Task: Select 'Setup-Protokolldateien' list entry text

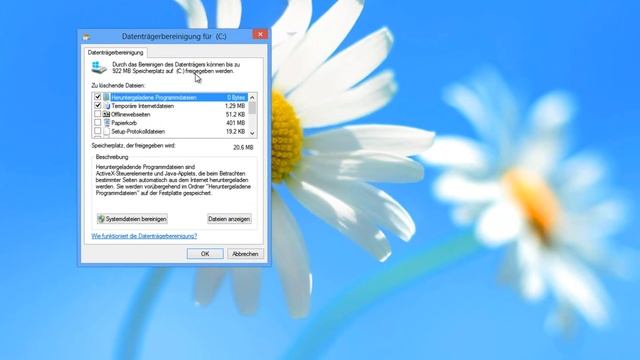Action: coord(138,131)
